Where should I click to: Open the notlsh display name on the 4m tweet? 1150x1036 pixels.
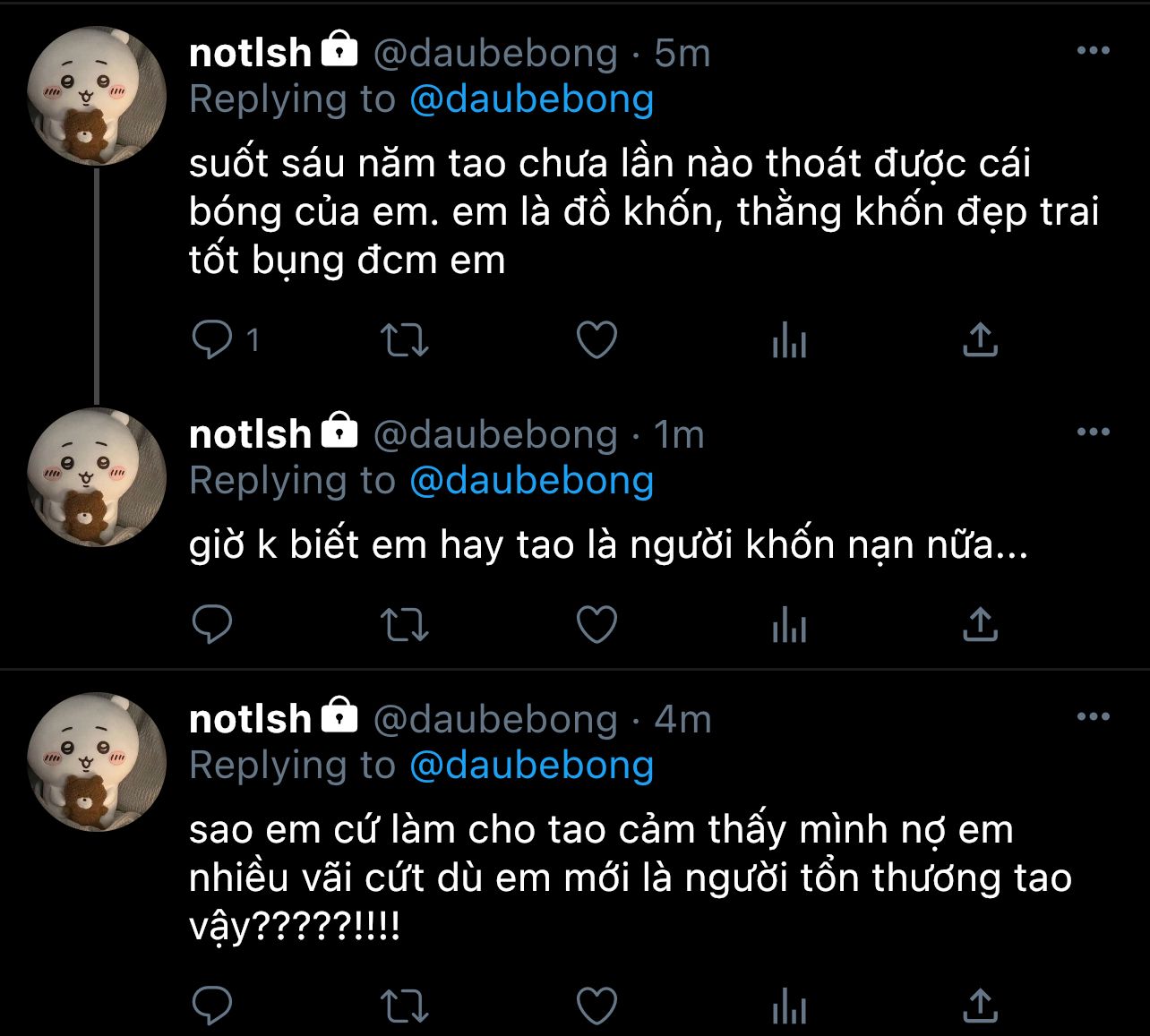(250, 719)
